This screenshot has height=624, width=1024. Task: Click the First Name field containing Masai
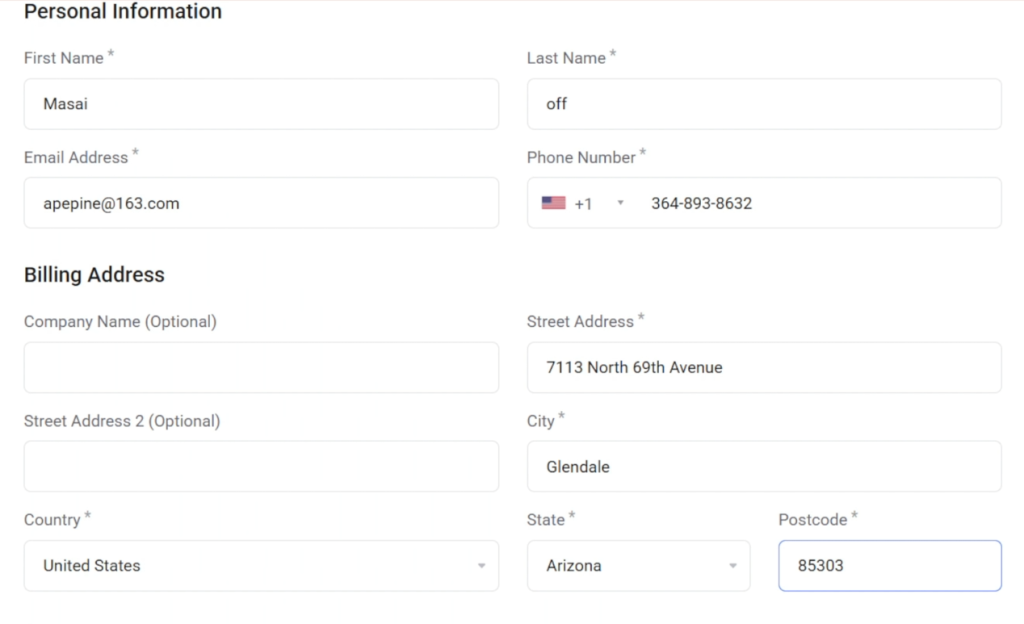[261, 104]
